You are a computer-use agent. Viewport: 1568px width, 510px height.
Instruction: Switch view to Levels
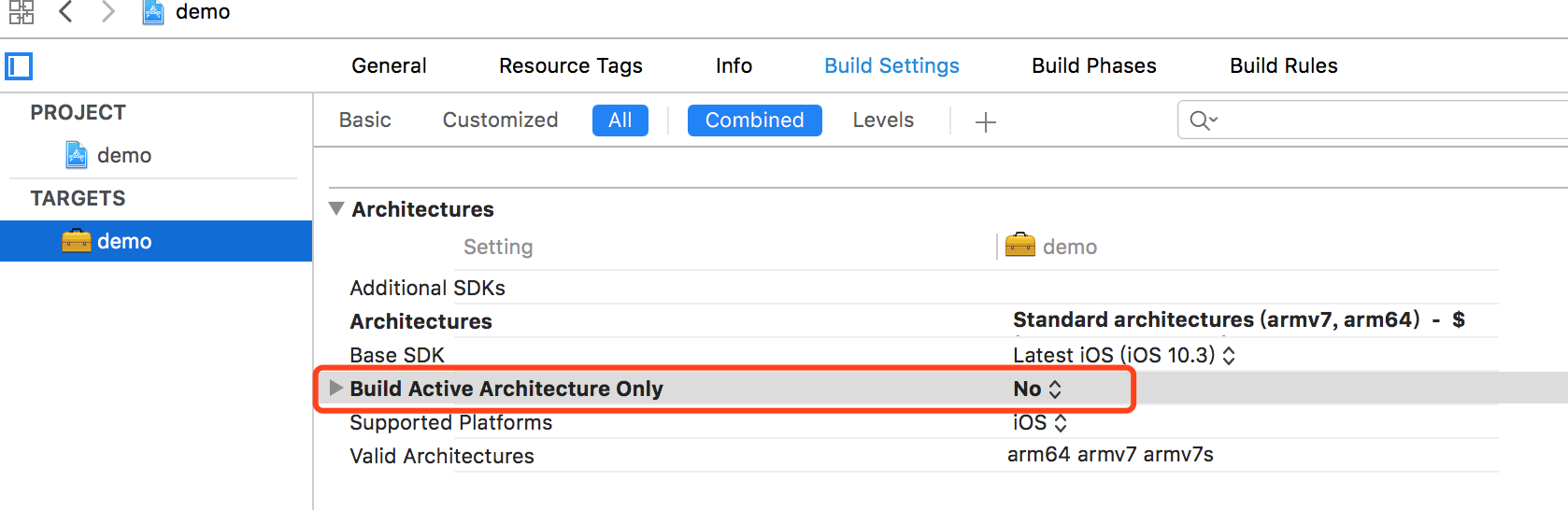point(883,120)
